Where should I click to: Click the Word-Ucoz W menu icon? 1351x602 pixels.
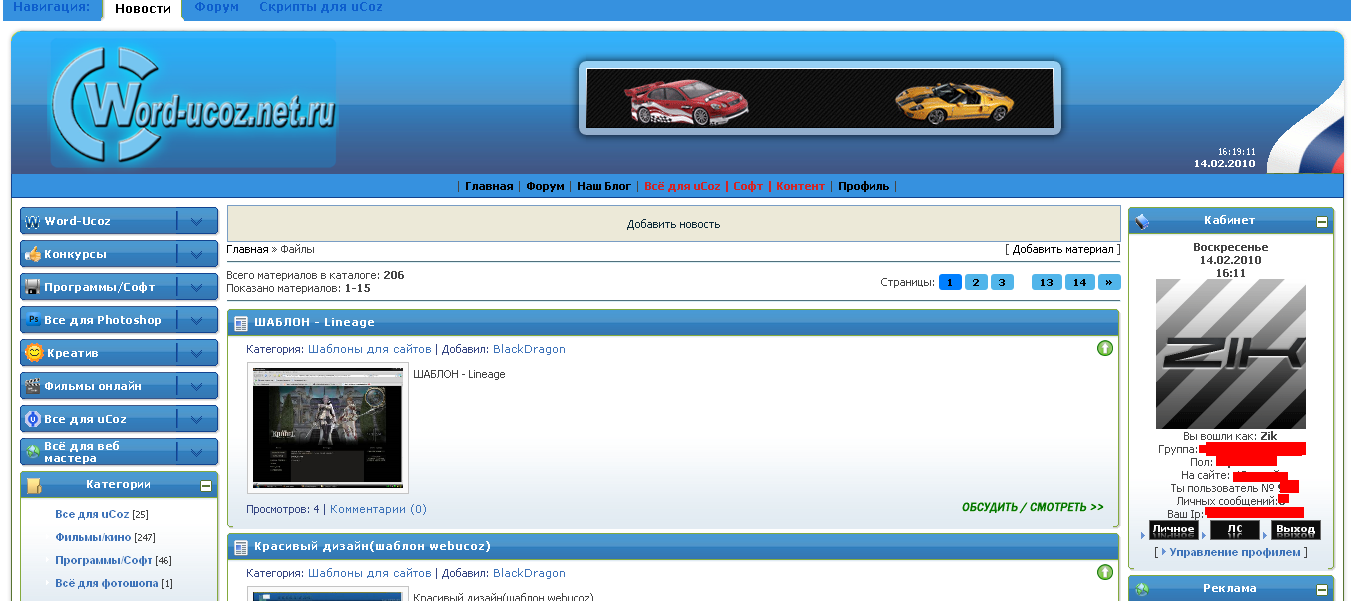(33, 221)
